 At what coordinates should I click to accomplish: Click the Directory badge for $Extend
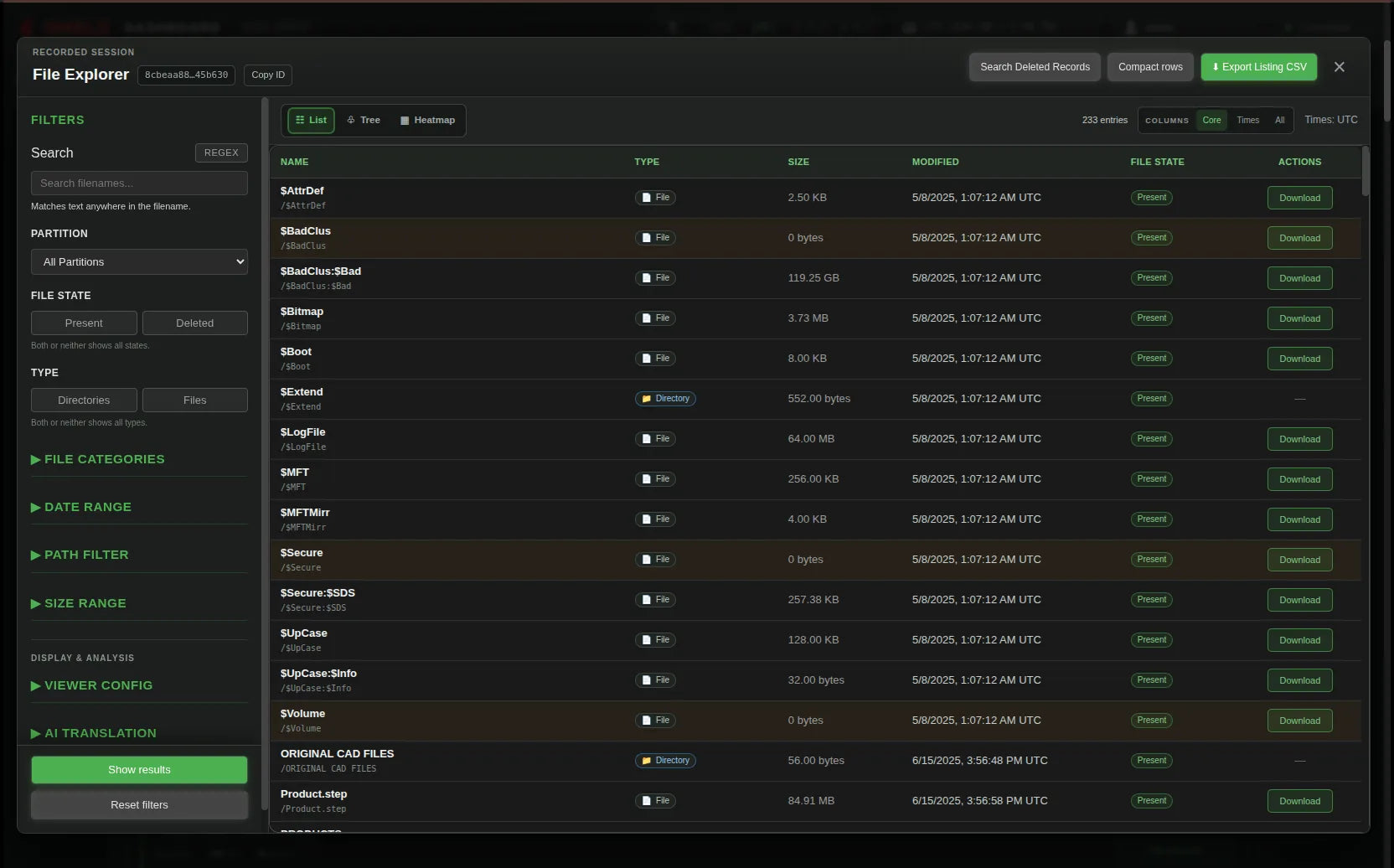pos(665,399)
